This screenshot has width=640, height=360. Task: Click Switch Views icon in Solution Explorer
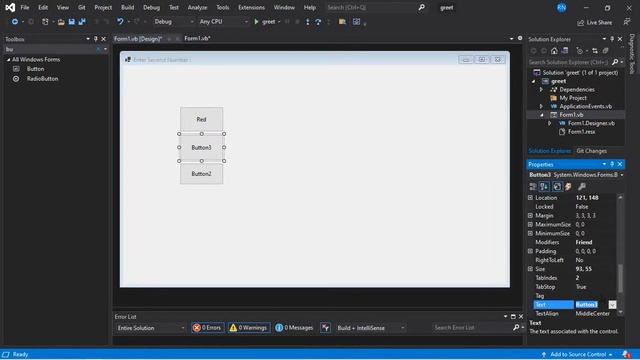[x=565, y=51]
